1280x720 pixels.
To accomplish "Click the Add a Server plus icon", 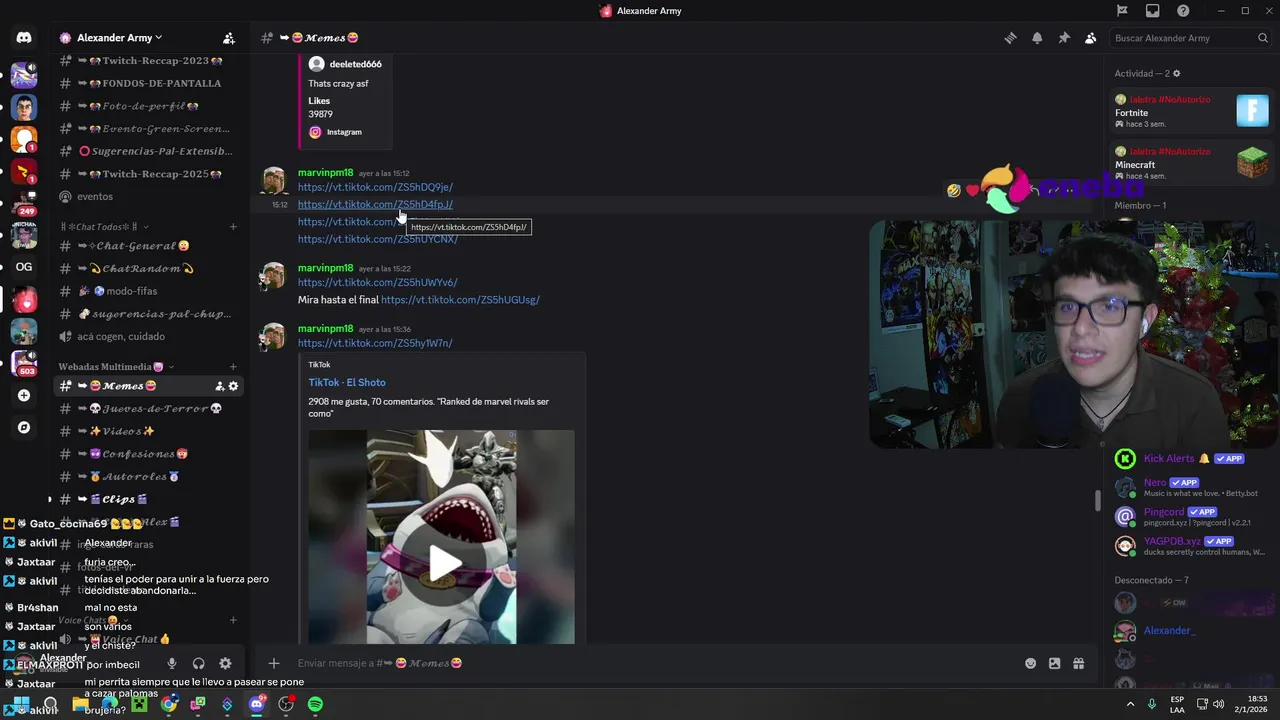I will [x=24, y=395].
